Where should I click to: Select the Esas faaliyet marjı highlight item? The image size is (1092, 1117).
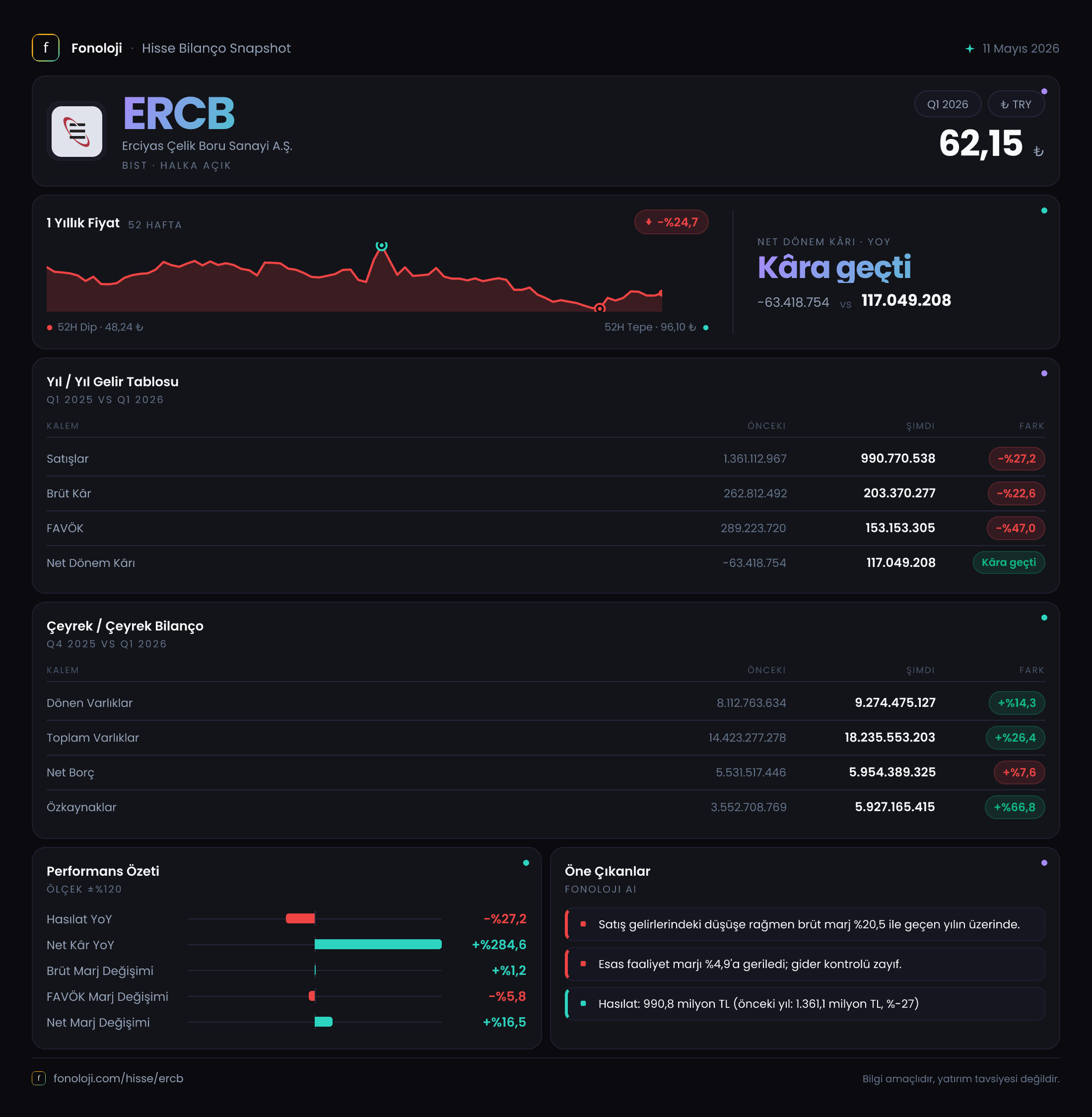coord(805,964)
